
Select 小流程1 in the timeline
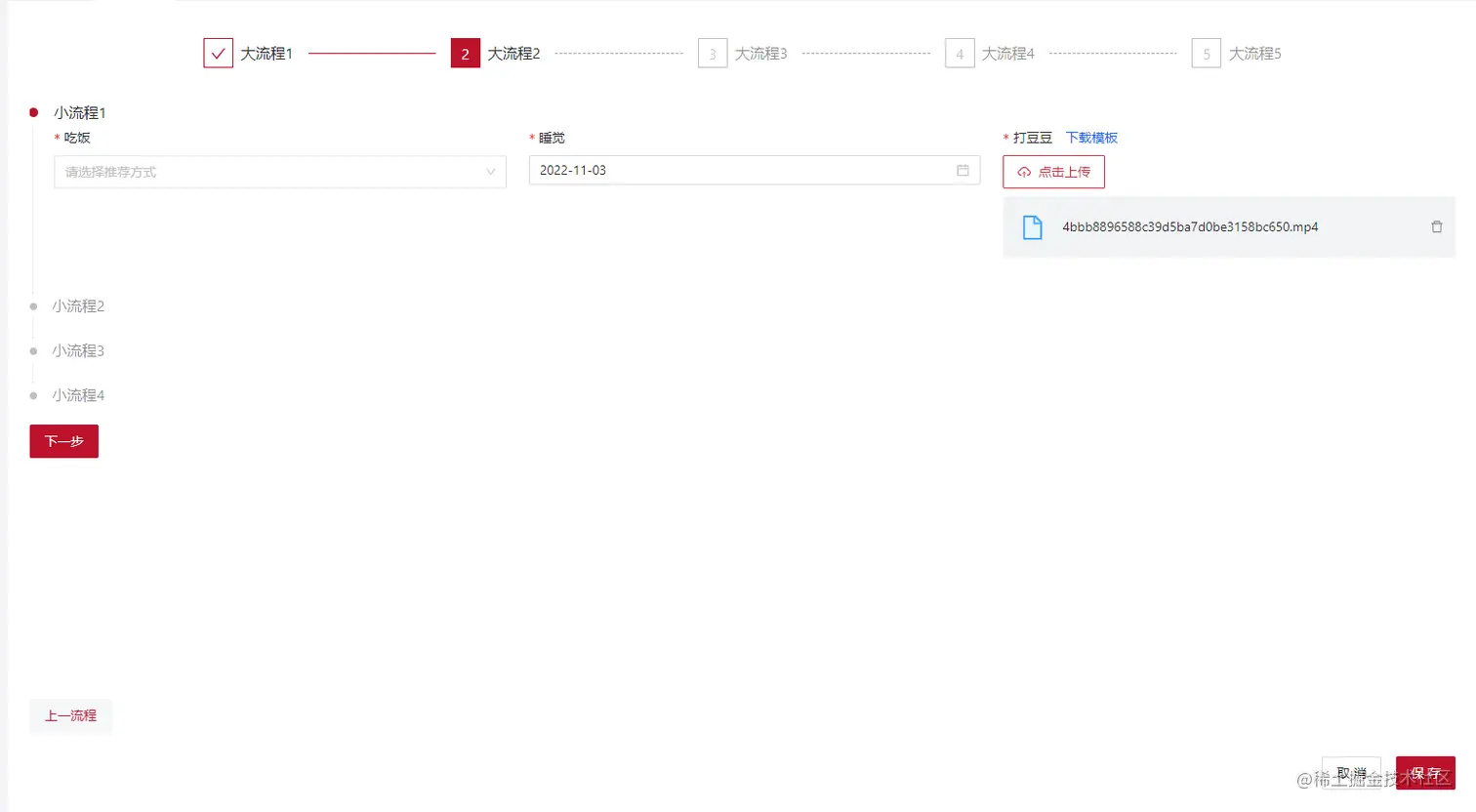pos(80,113)
